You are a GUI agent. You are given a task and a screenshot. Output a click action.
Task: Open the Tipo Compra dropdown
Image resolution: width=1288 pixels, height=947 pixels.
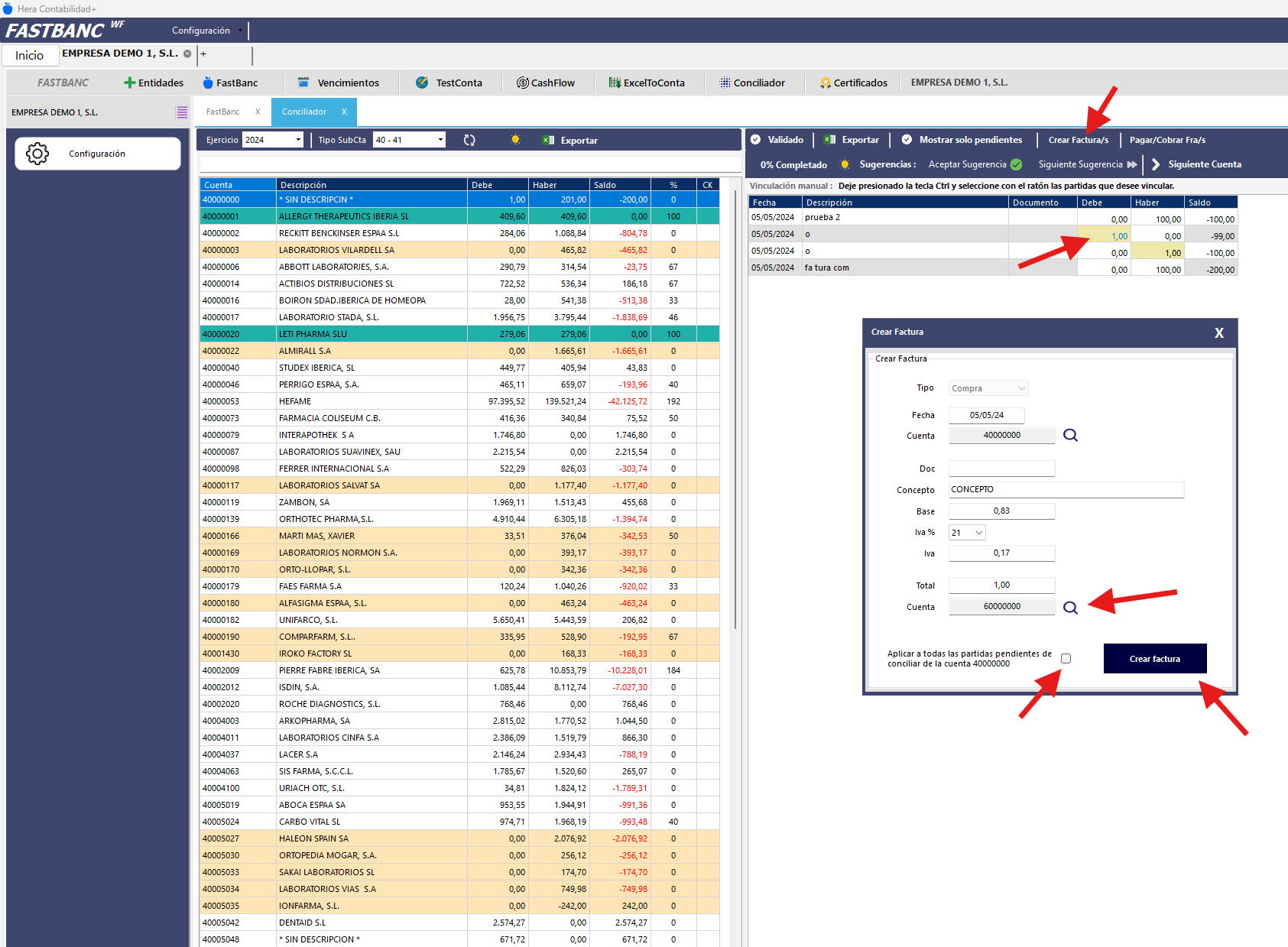(x=988, y=388)
